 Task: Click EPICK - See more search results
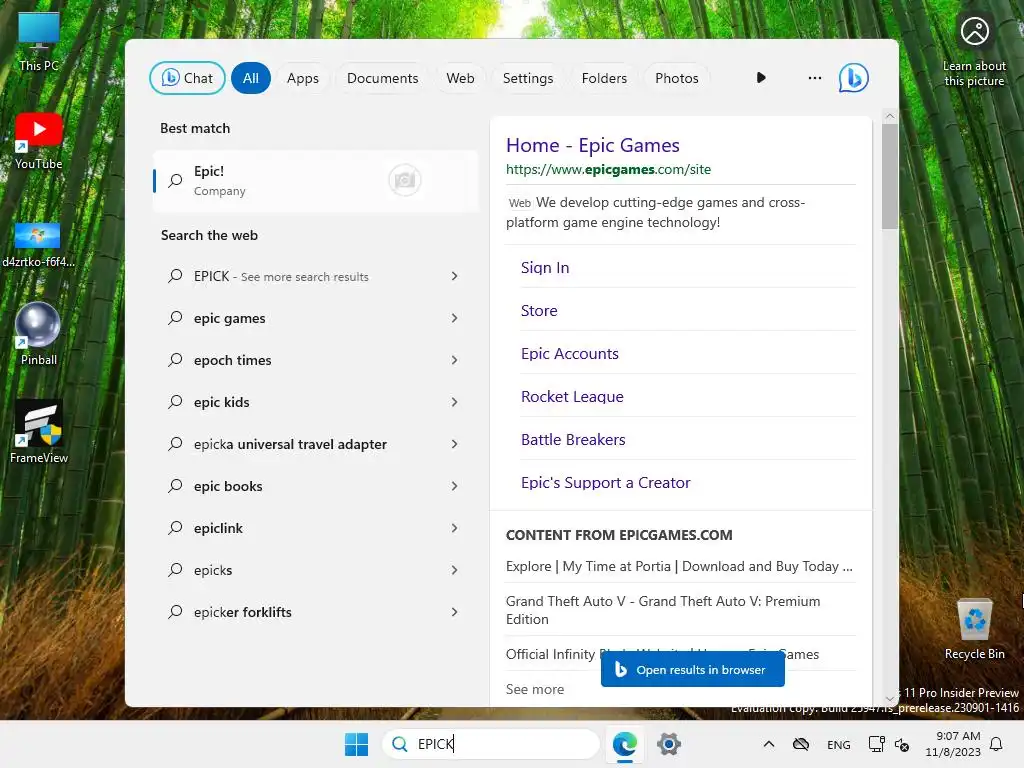(x=316, y=276)
